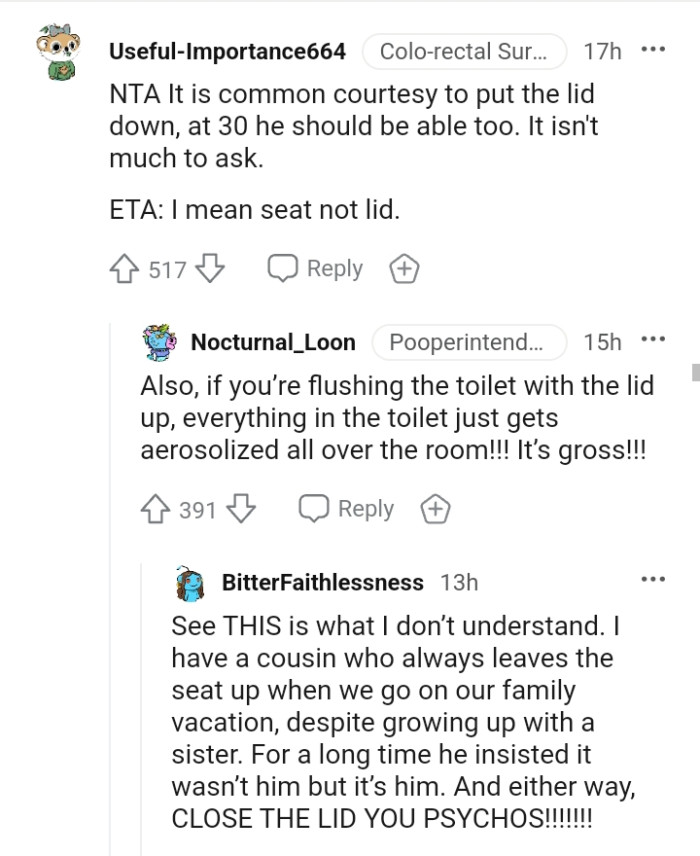
Task: Reply to Useful-Importance664's comment
Action: [x=315, y=269]
